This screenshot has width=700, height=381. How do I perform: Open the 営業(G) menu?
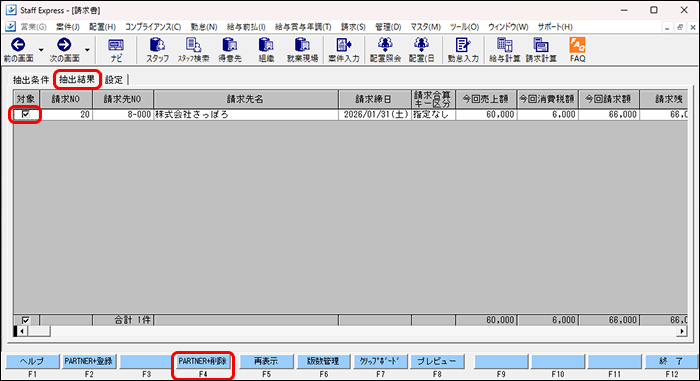click(x=33, y=27)
